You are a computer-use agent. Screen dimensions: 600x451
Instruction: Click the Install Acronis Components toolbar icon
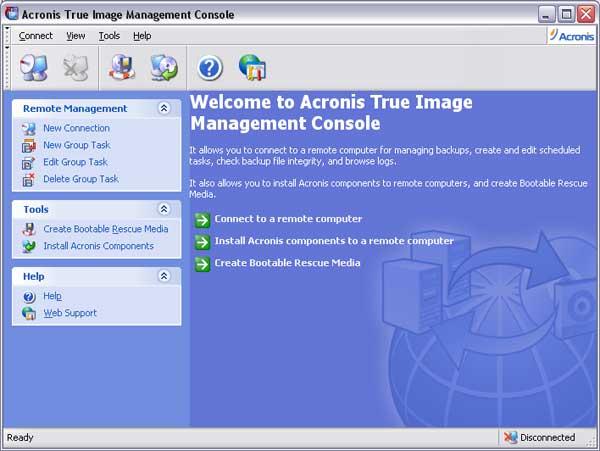(x=164, y=68)
